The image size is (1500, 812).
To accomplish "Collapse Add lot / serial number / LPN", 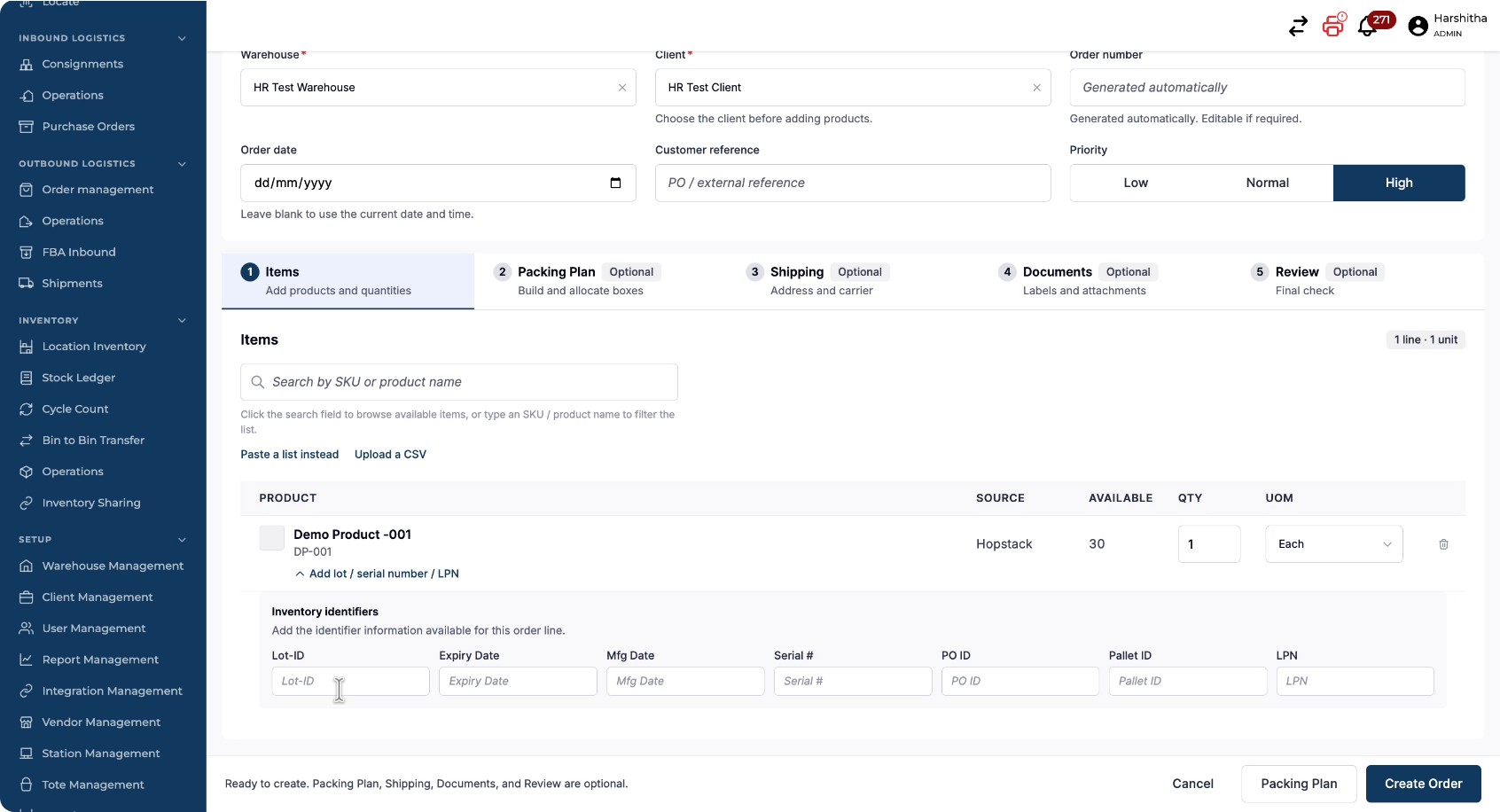I will pos(377,574).
